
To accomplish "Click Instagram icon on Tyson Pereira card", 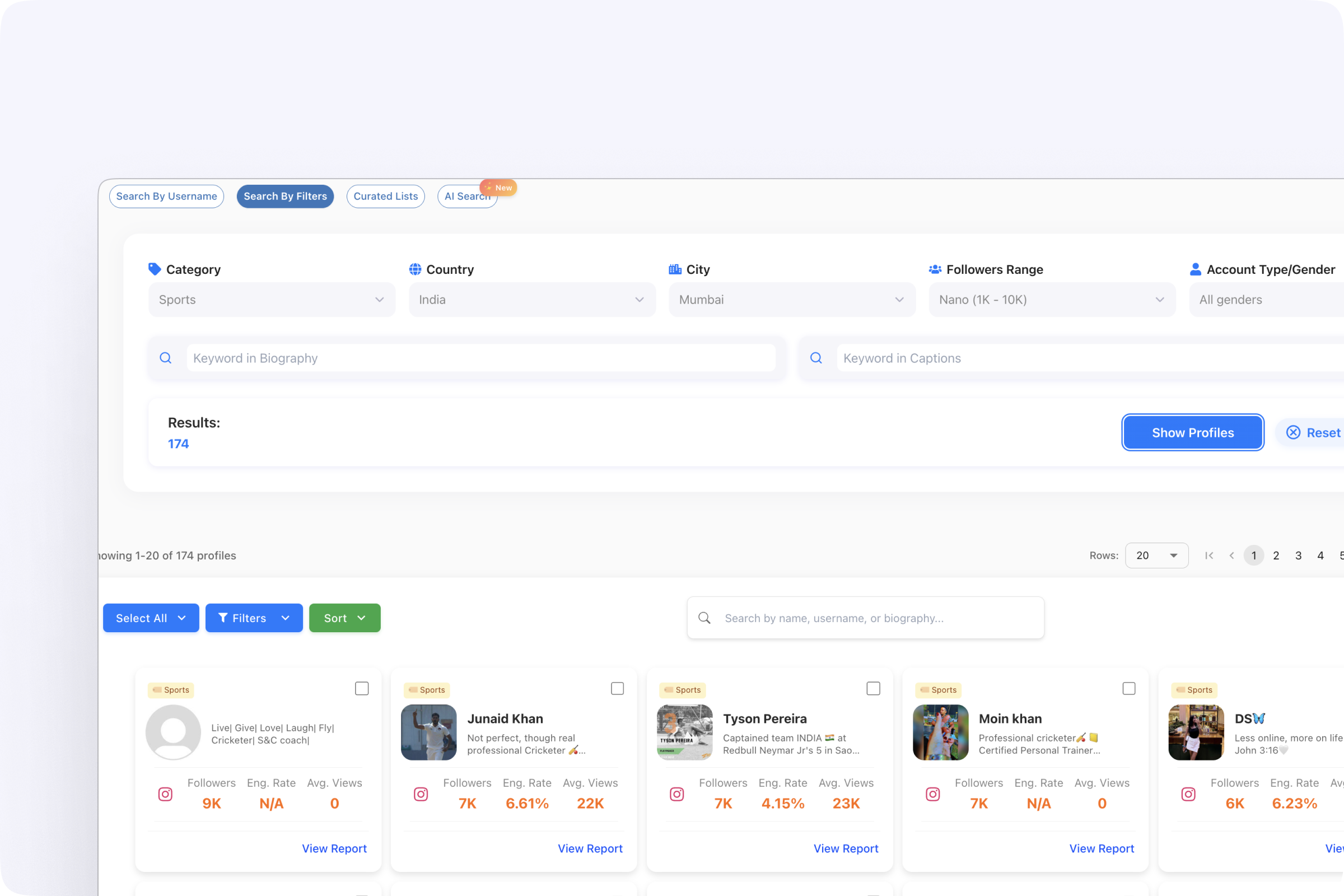I will (x=676, y=794).
